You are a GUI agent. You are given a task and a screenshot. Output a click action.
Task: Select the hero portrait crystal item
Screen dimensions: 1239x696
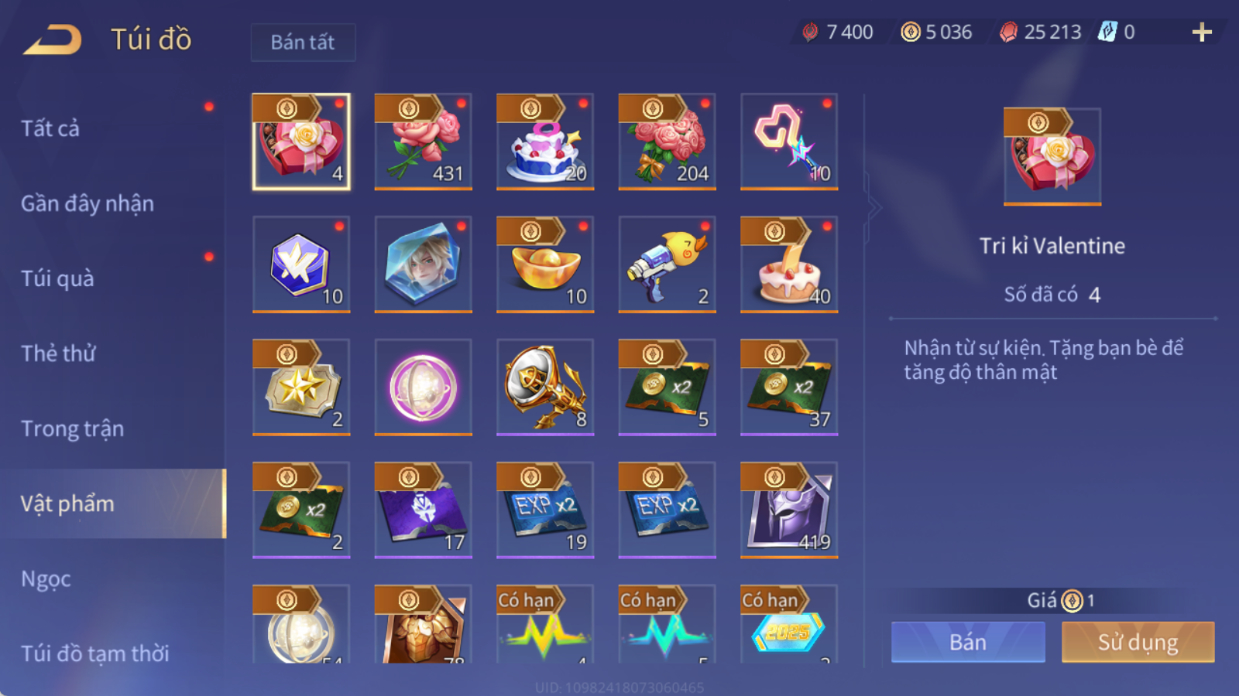coord(423,264)
